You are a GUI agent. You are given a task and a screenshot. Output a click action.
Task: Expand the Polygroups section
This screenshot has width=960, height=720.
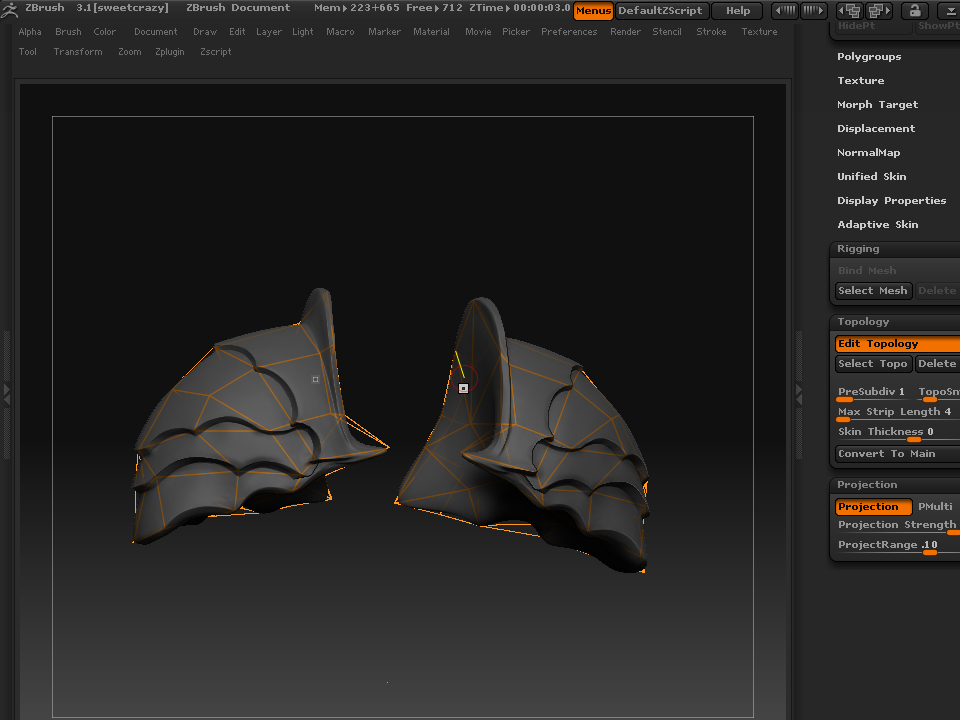click(869, 56)
